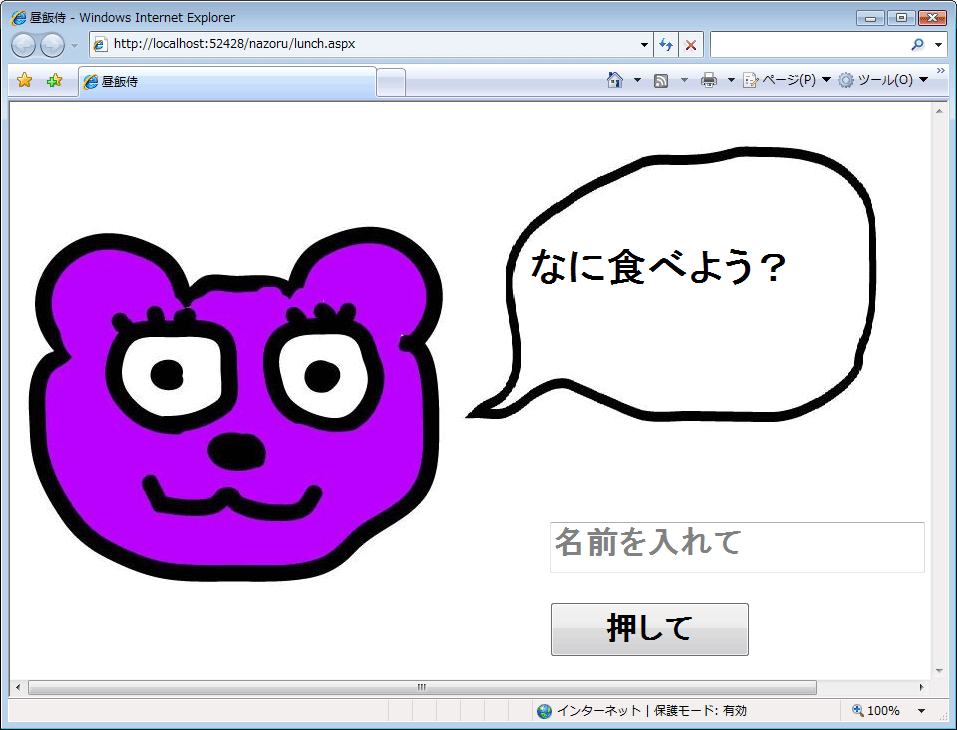Expand the address bar URL history dropdown
The height and width of the screenshot is (730, 957).
click(644, 45)
